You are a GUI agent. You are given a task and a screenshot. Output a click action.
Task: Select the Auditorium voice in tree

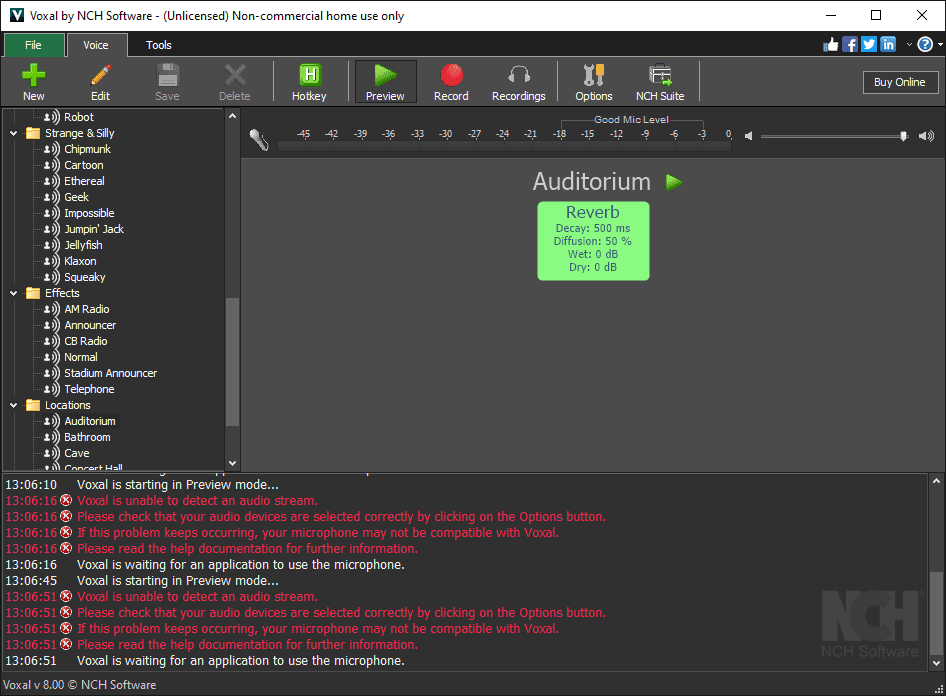(x=90, y=421)
